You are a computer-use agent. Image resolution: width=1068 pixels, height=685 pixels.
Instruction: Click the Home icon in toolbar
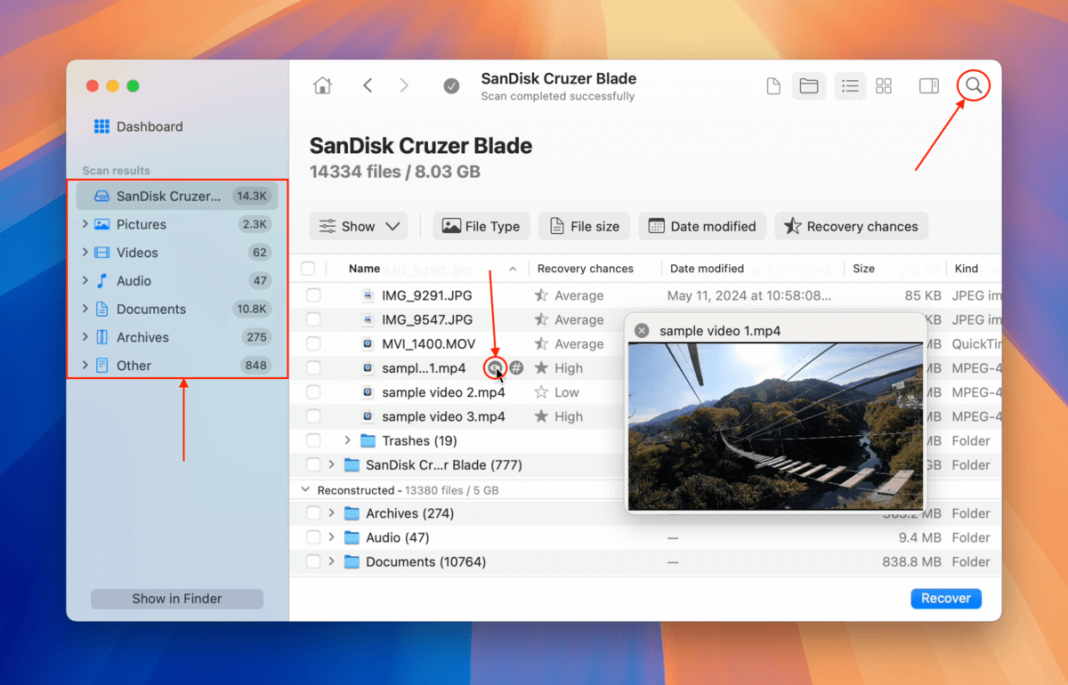(322, 86)
